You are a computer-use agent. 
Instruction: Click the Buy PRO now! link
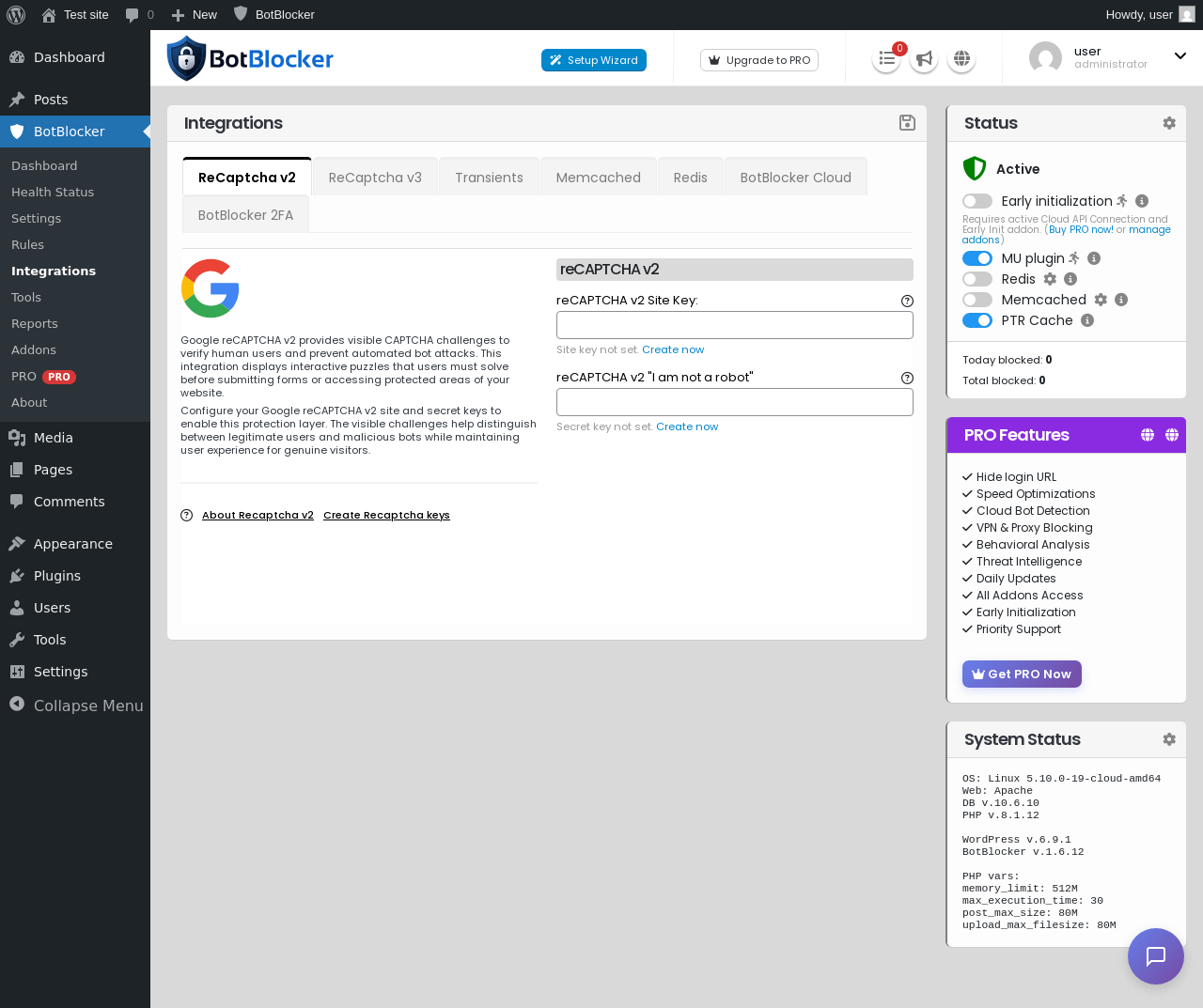(1081, 229)
